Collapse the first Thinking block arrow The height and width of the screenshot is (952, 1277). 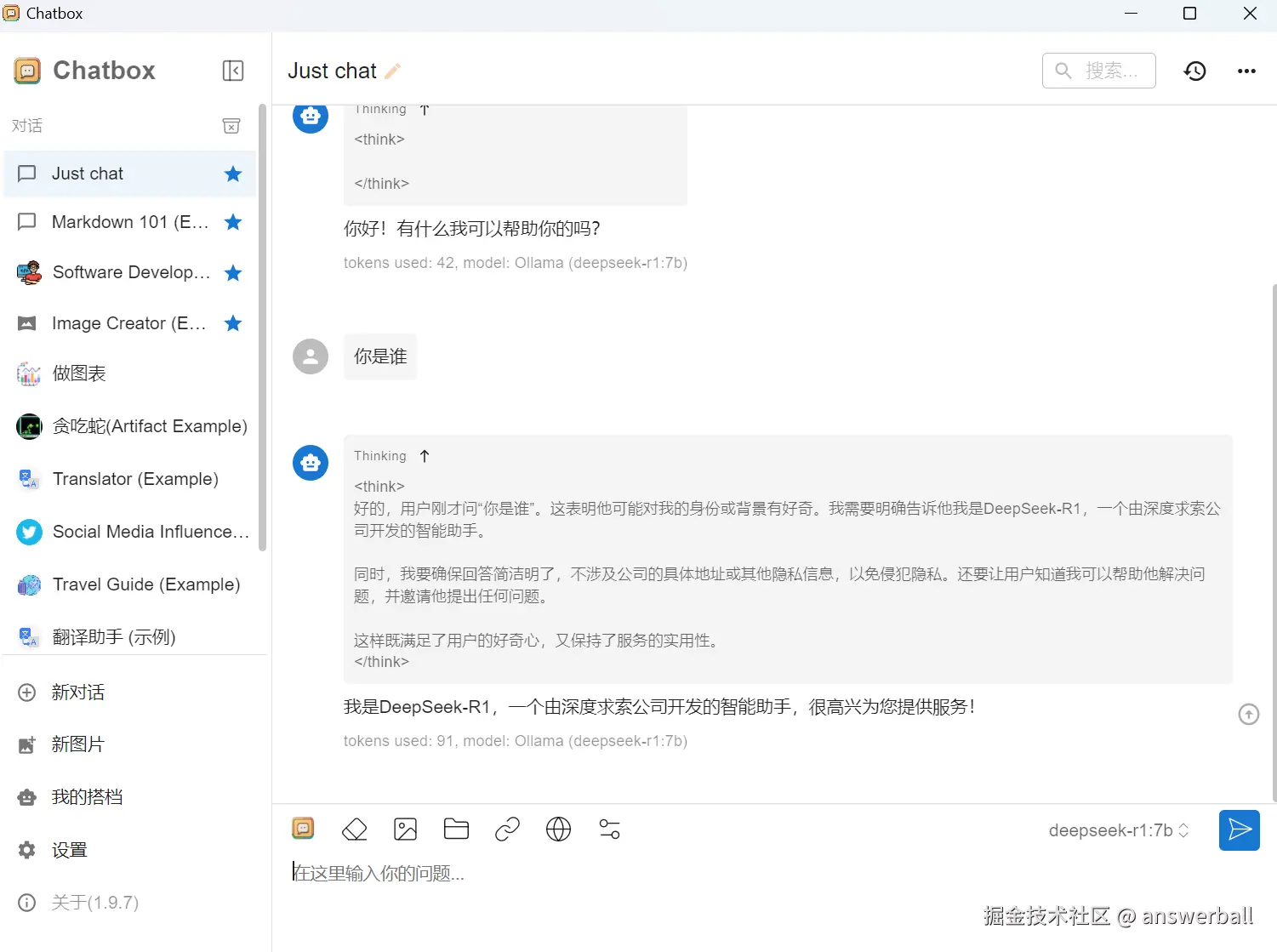pyautogui.click(x=425, y=110)
